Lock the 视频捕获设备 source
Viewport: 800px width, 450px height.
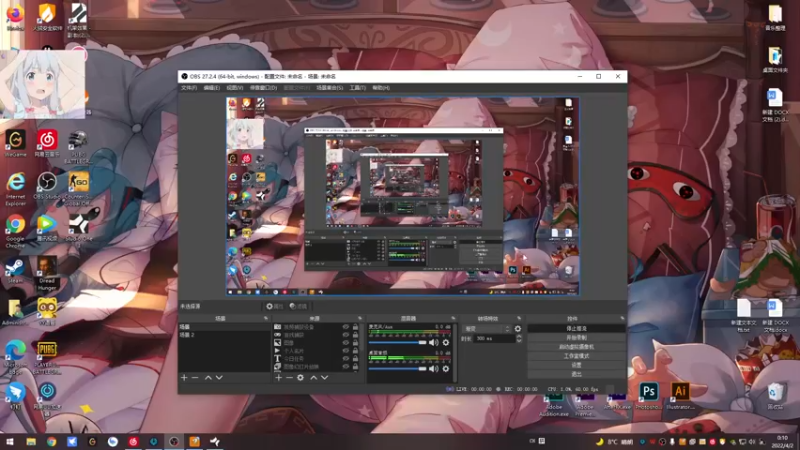[355, 327]
